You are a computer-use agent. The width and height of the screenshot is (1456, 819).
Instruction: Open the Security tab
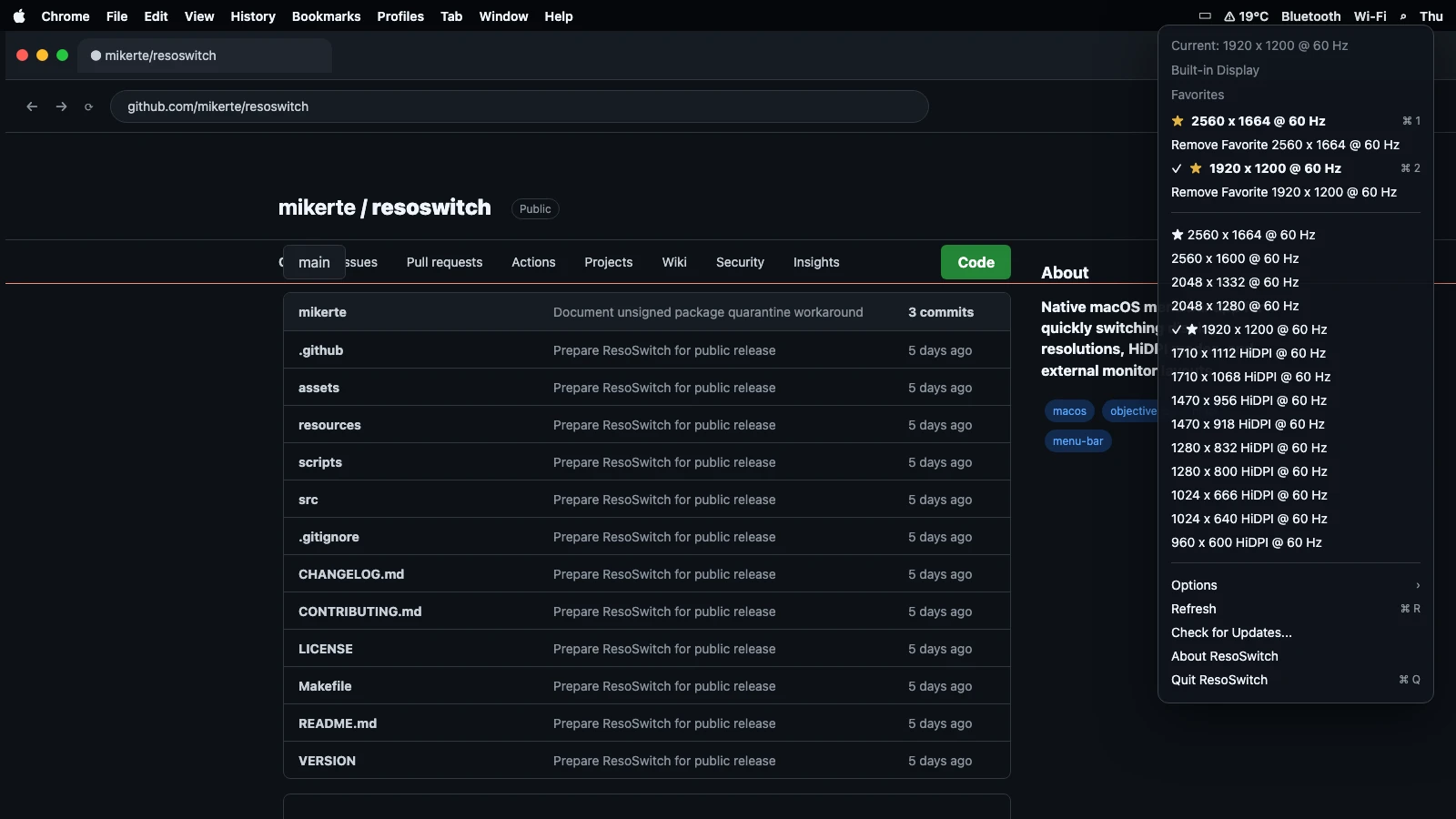[x=740, y=262]
